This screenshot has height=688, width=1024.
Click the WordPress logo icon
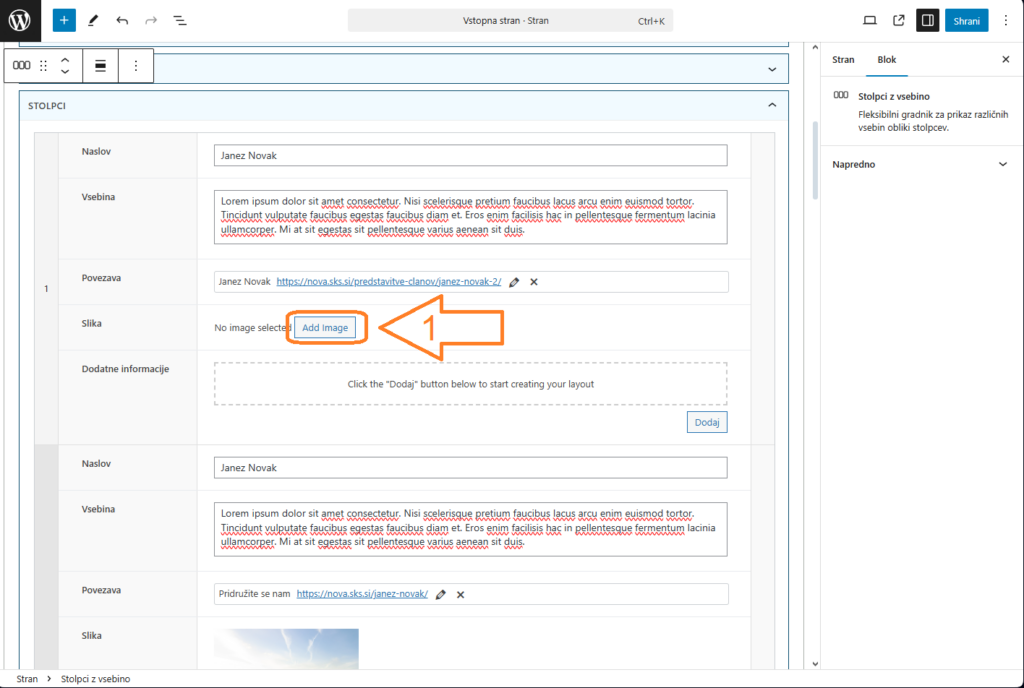point(20,20)
